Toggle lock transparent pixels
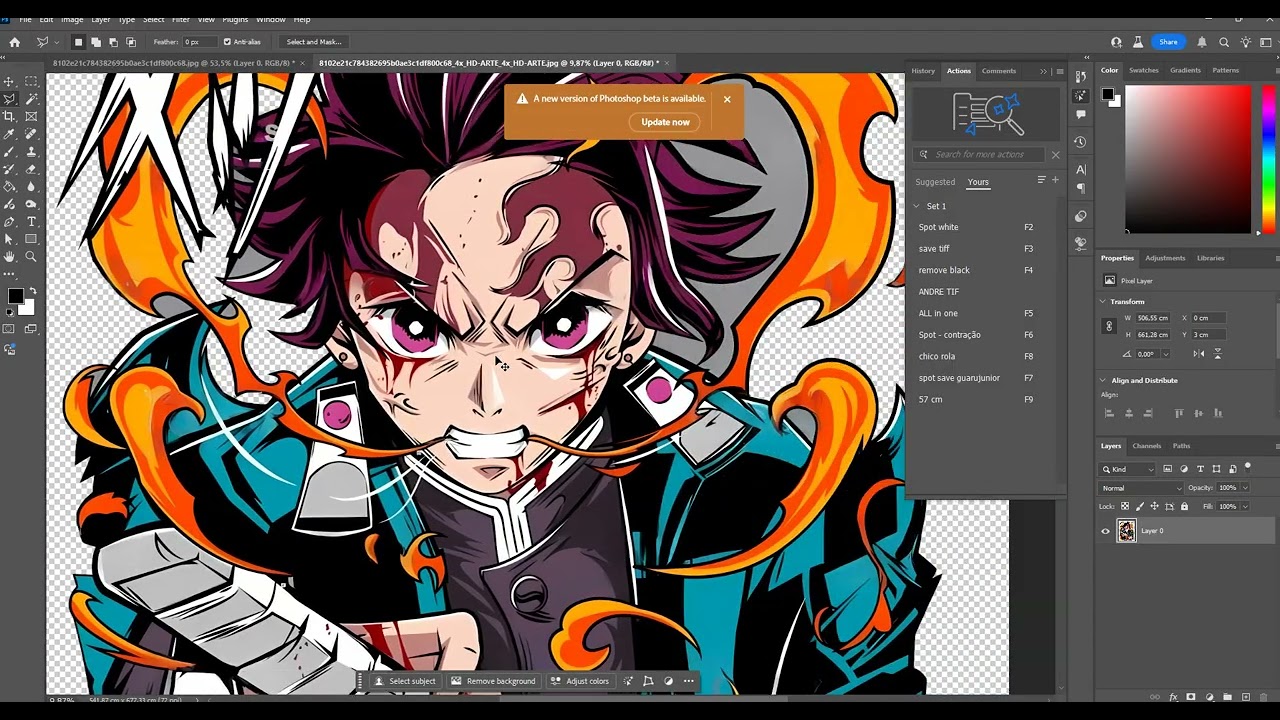Image resolution: width=1280 pixels, height=720 pixels. click(1125, 506)
